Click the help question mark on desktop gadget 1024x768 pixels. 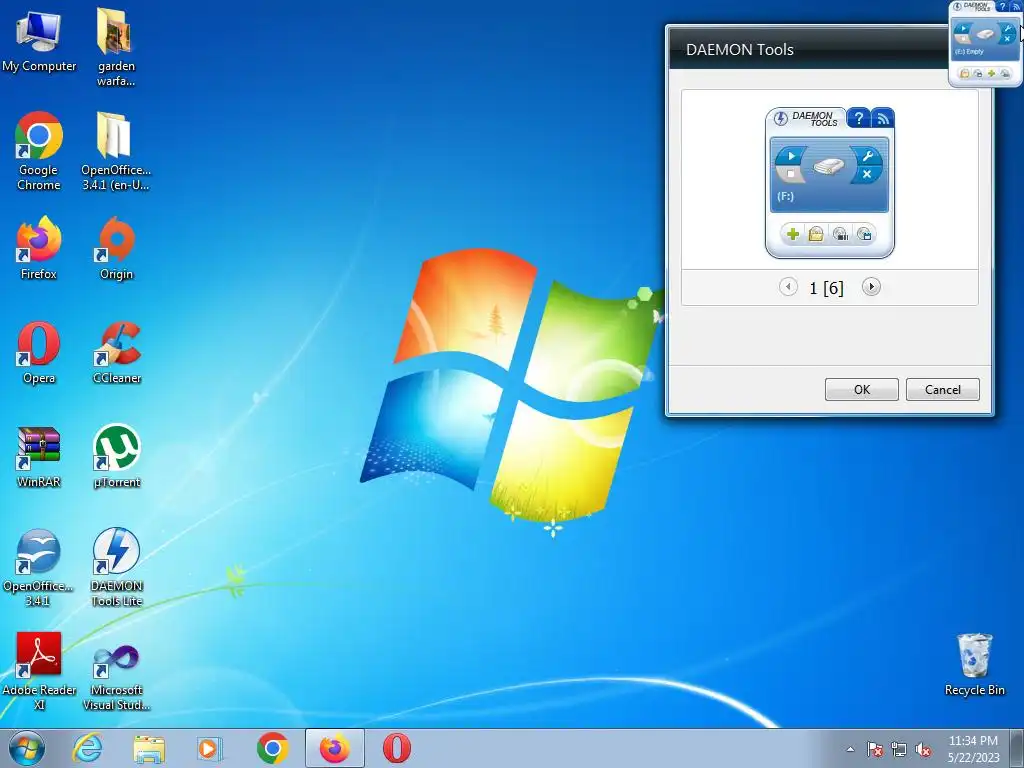(x=1002, y=7)
